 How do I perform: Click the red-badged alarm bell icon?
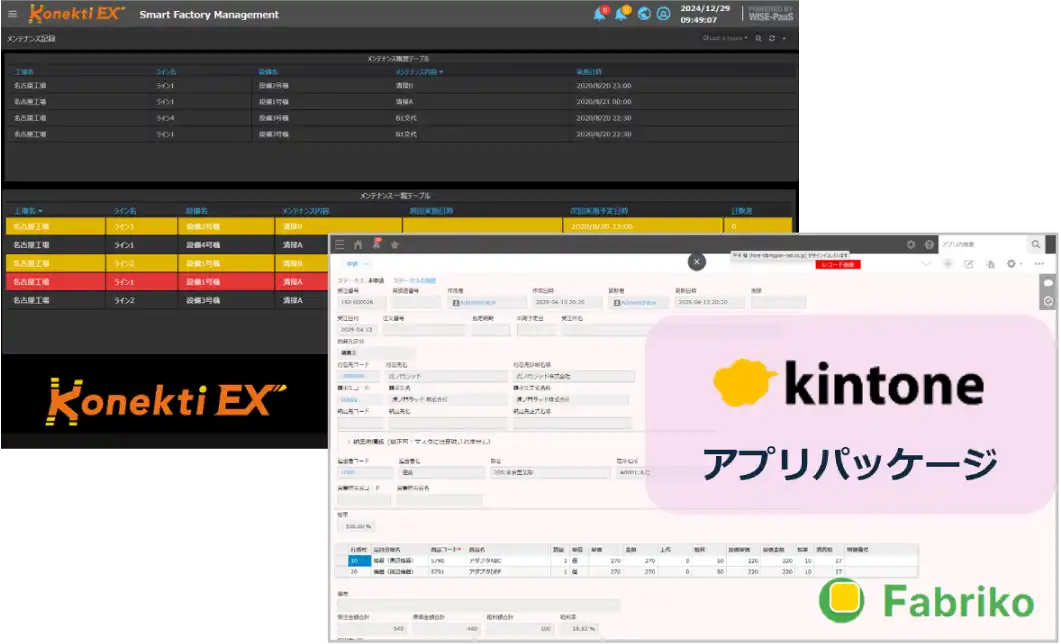pyautogui.click(x=600, y=14)
